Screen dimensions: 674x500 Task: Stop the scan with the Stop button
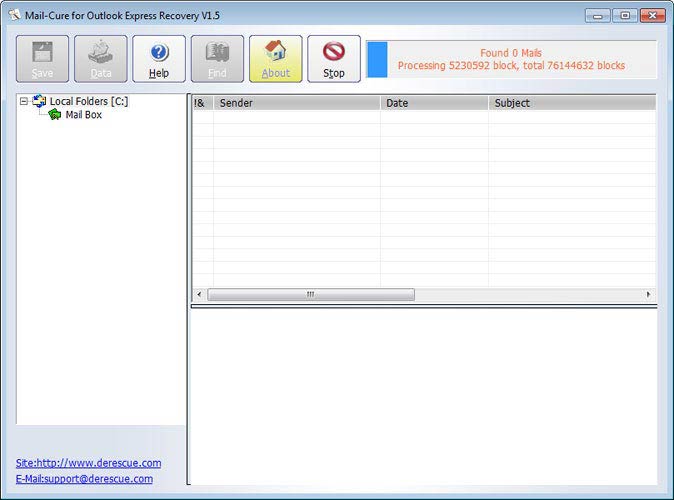point(334,59)
